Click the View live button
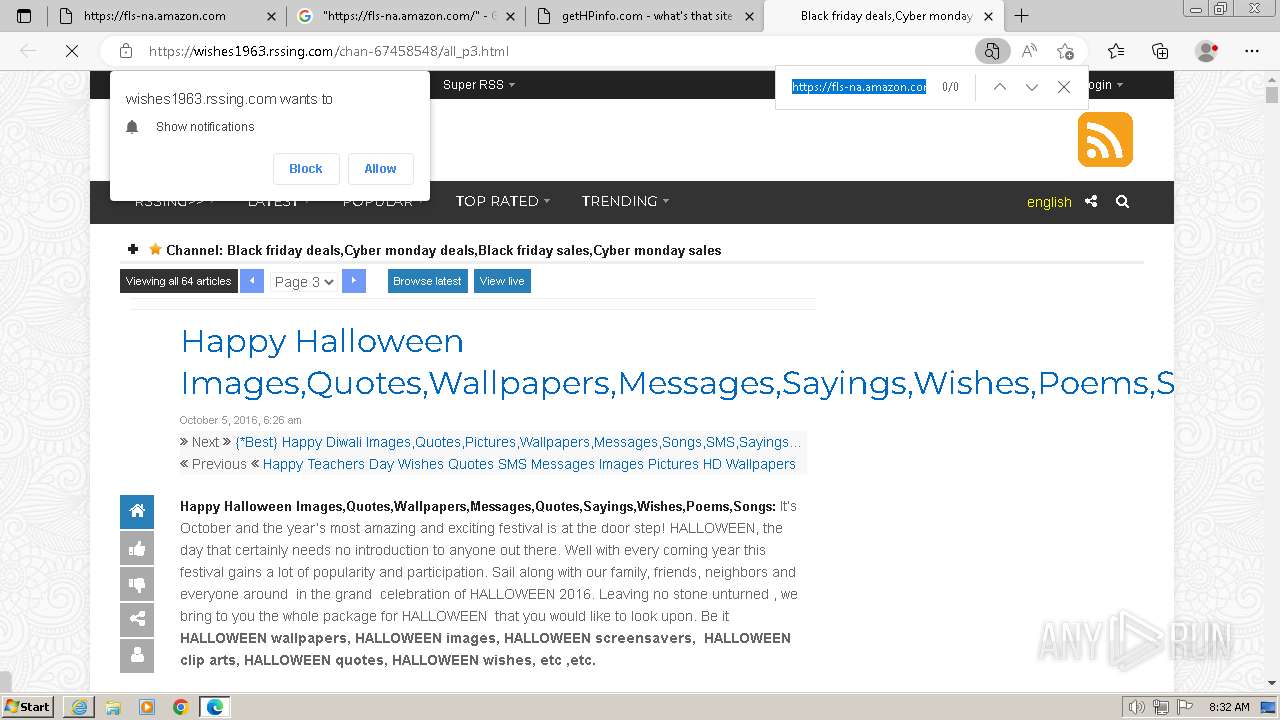 click(502, 281)
